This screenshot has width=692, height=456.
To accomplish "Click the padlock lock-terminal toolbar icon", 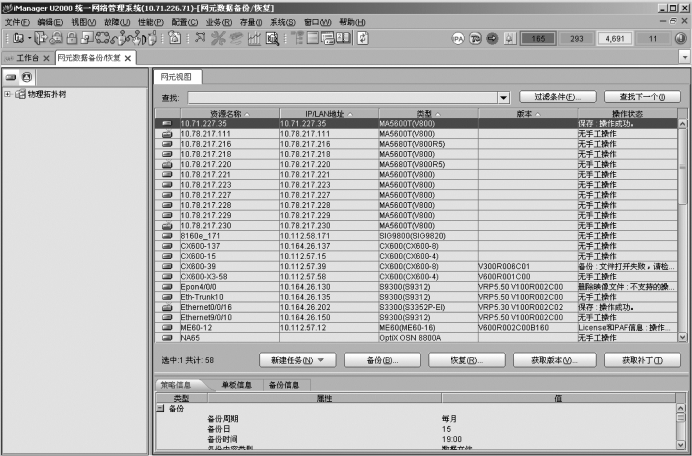I will pyautogui.click(x=72, y=39).
